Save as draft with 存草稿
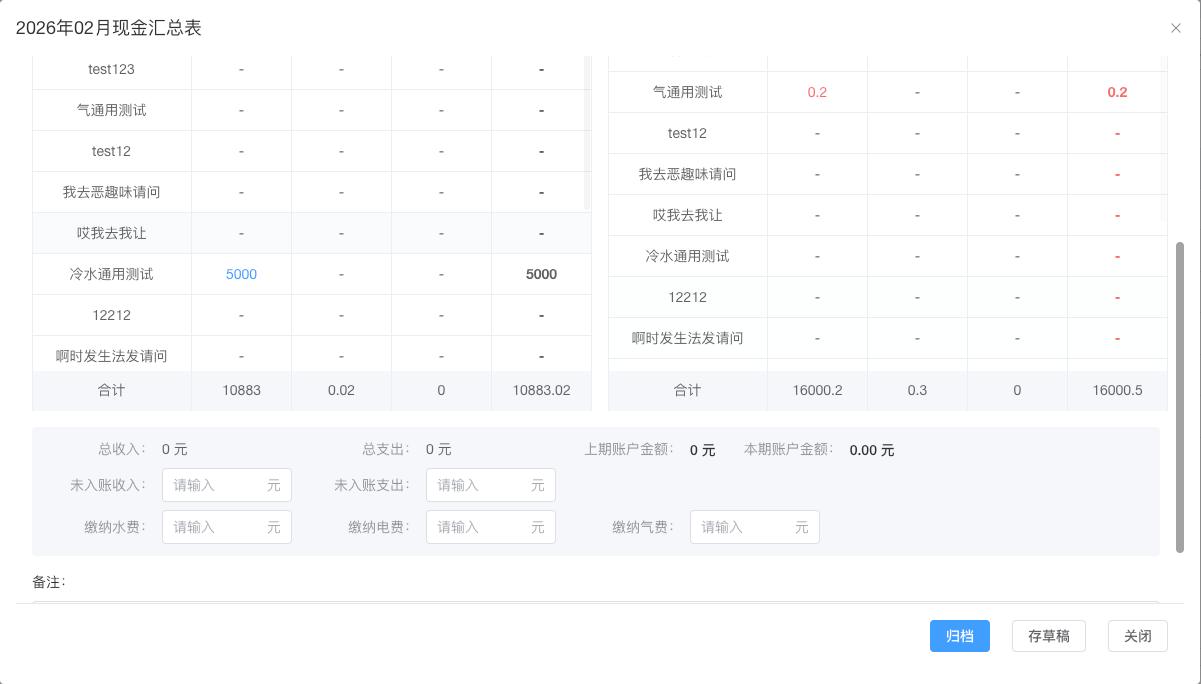The image size is (1201, 684). [1049, 636]
